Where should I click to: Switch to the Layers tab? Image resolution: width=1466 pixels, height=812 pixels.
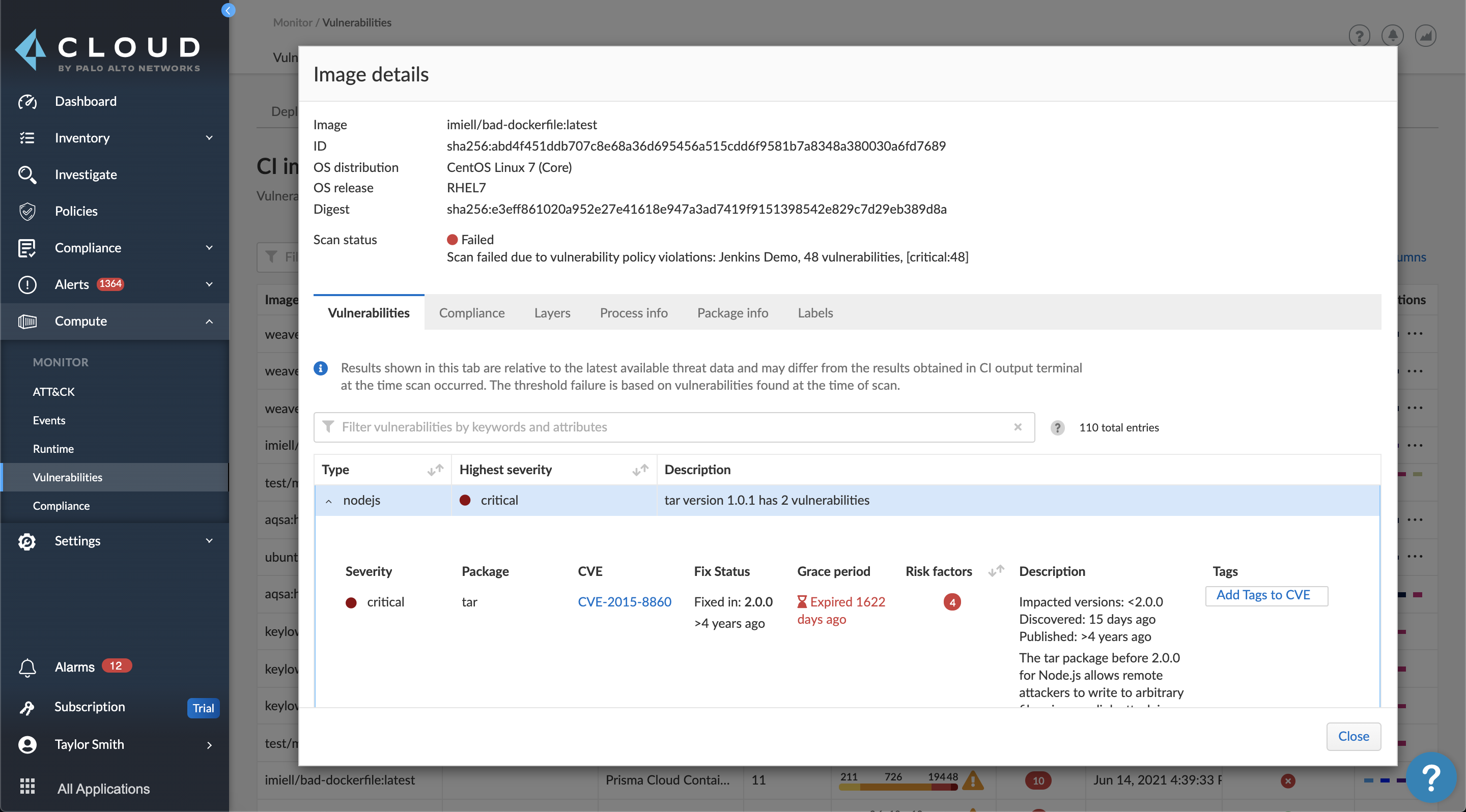tap(551, 313)
